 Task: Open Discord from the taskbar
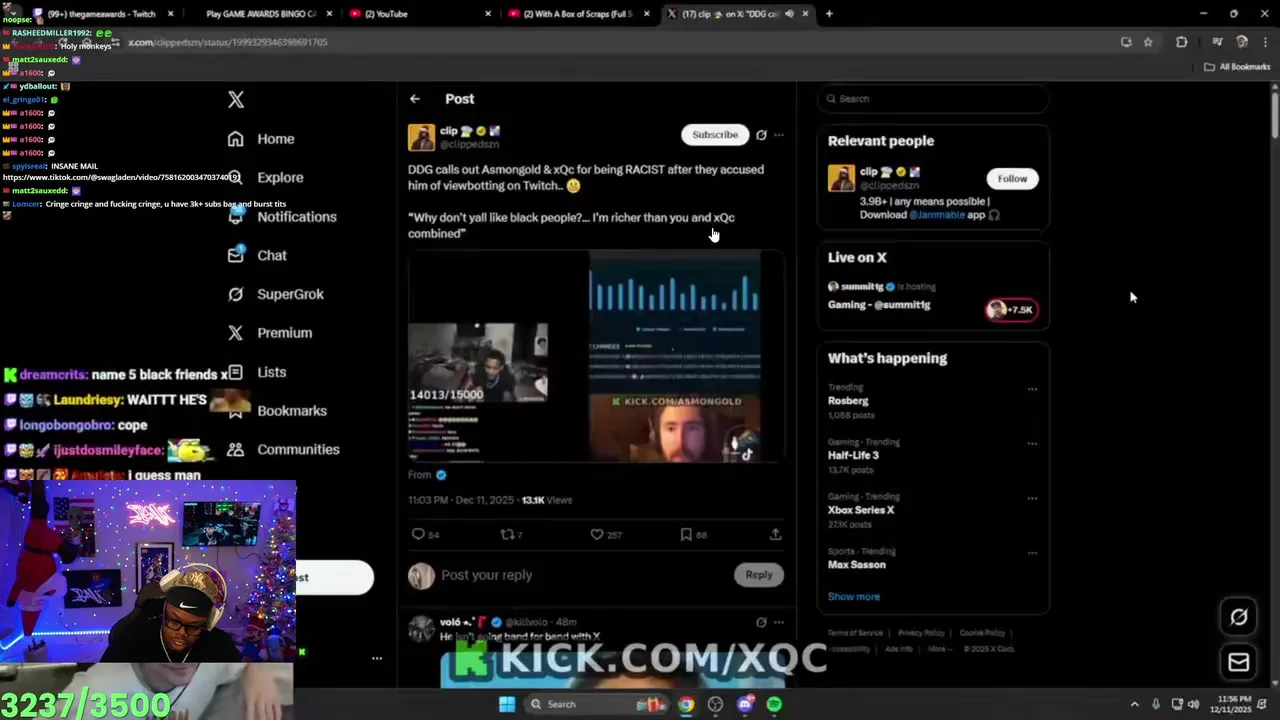pyautogui.click(x=745, y=704)
